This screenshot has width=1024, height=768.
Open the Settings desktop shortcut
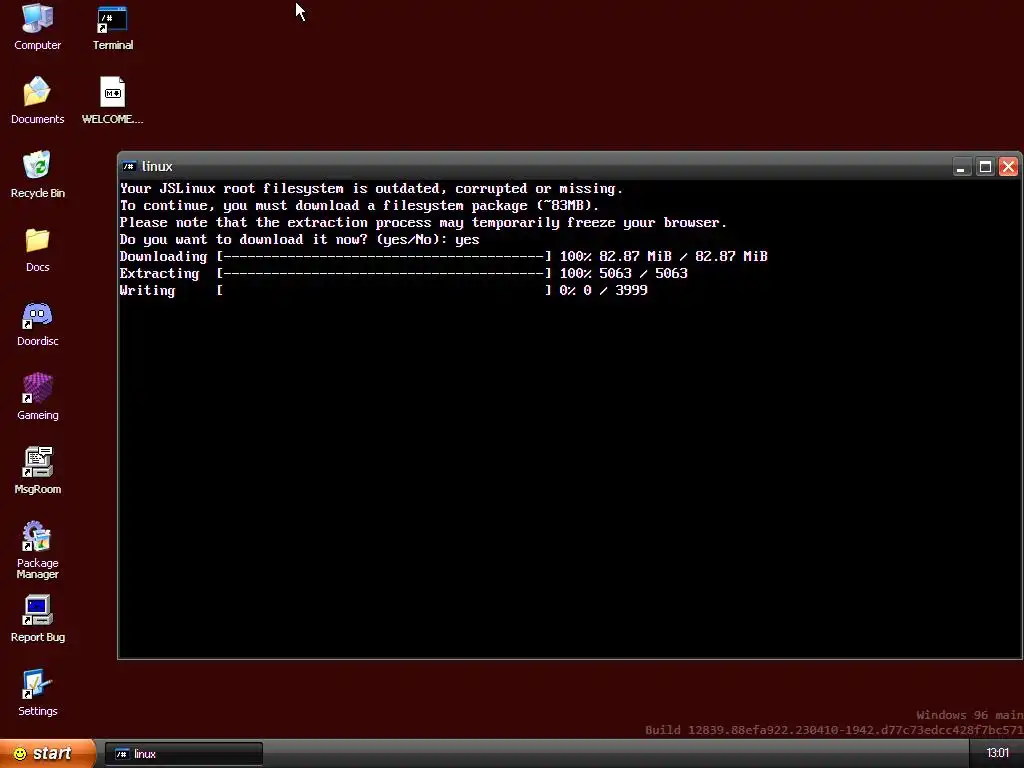(x=37, y=693)
